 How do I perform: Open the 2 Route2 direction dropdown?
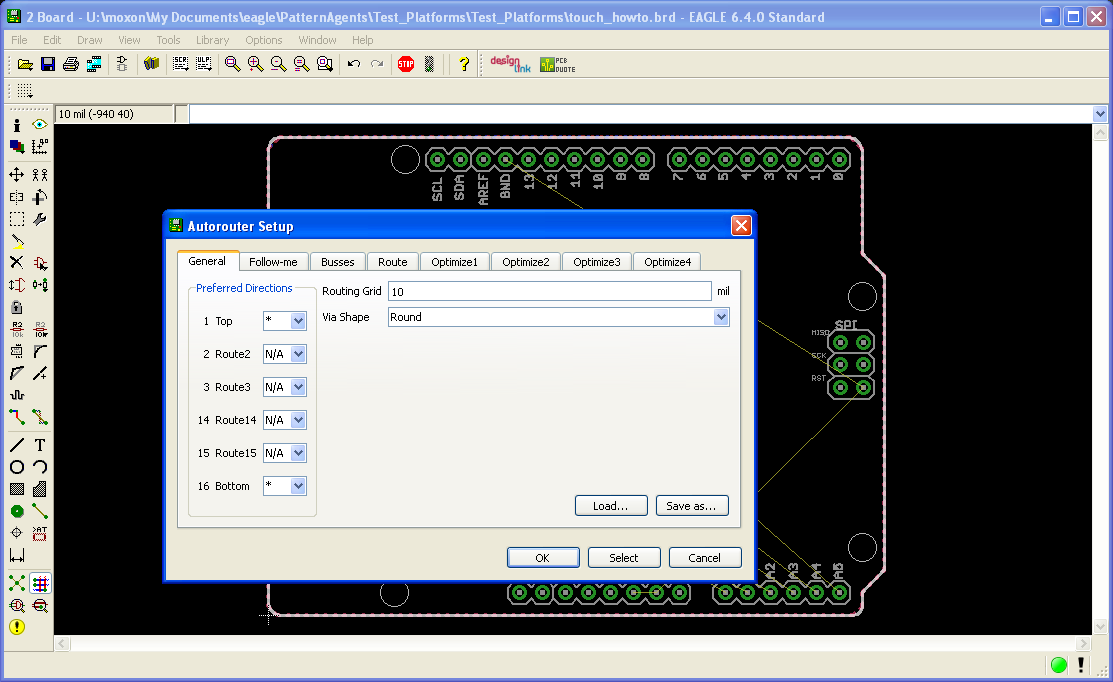[x=298, y=354]
